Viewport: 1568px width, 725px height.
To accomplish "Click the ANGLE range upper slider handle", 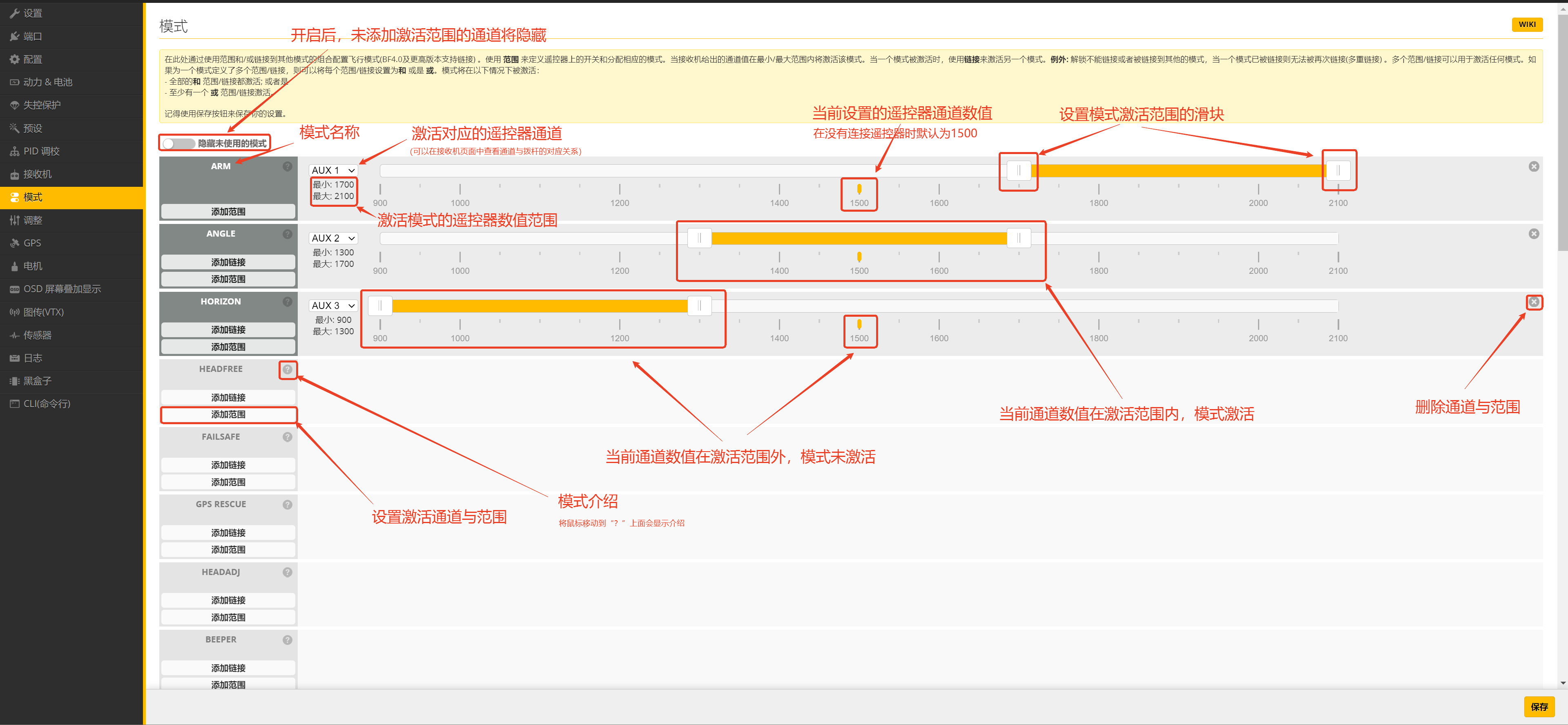I will pos(1018,238).
